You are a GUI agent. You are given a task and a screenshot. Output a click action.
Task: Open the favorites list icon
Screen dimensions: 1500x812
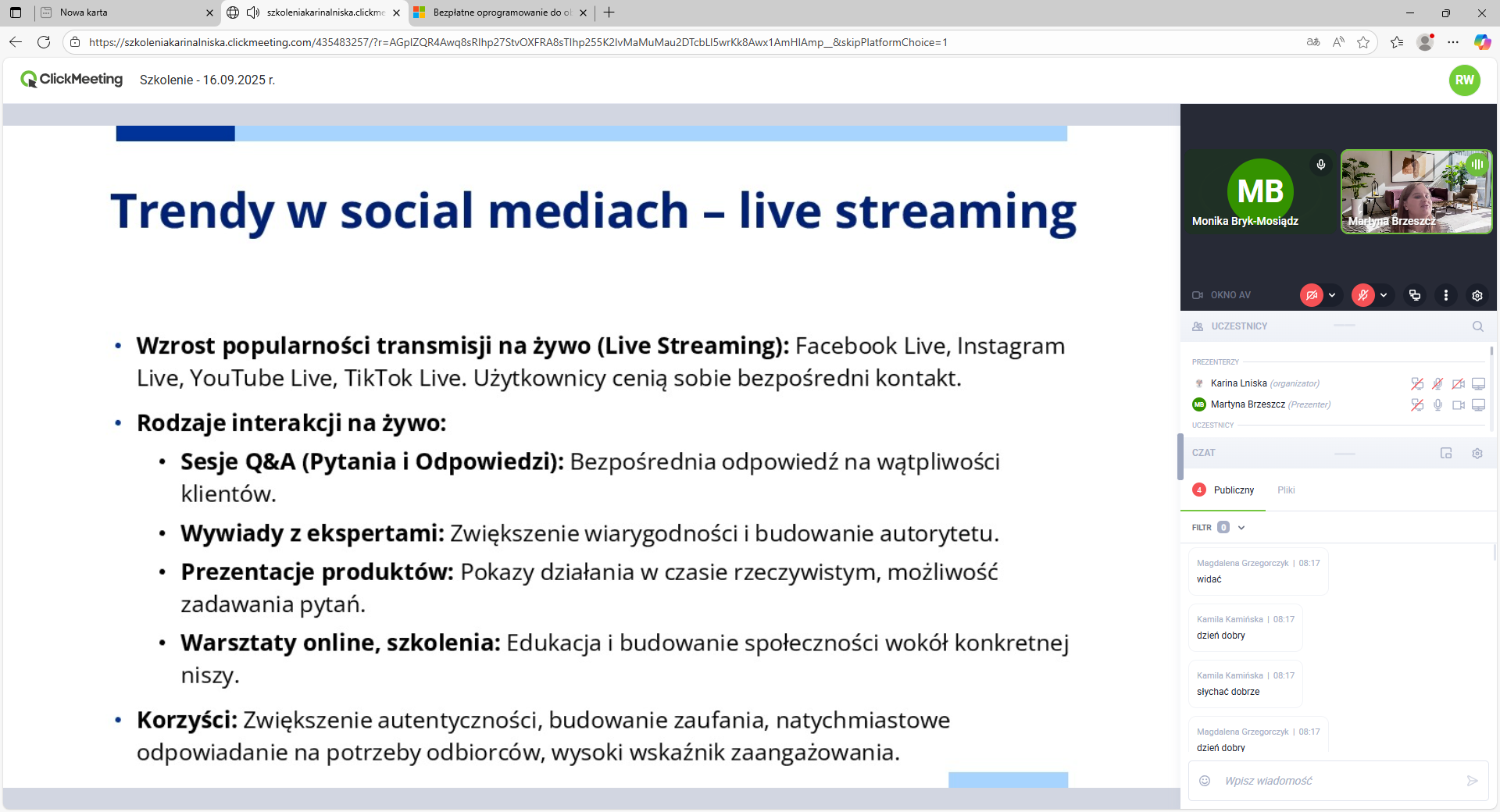pos(1397,42)
